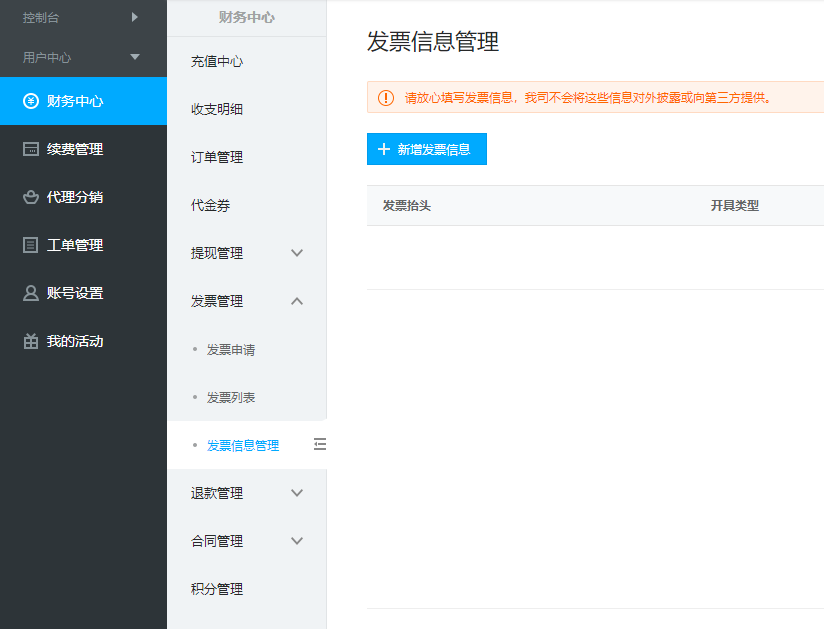The height and width of the screenshot is (629, 824).
Task: Expand the 退款管理 chevron
Action: (297, 493)
